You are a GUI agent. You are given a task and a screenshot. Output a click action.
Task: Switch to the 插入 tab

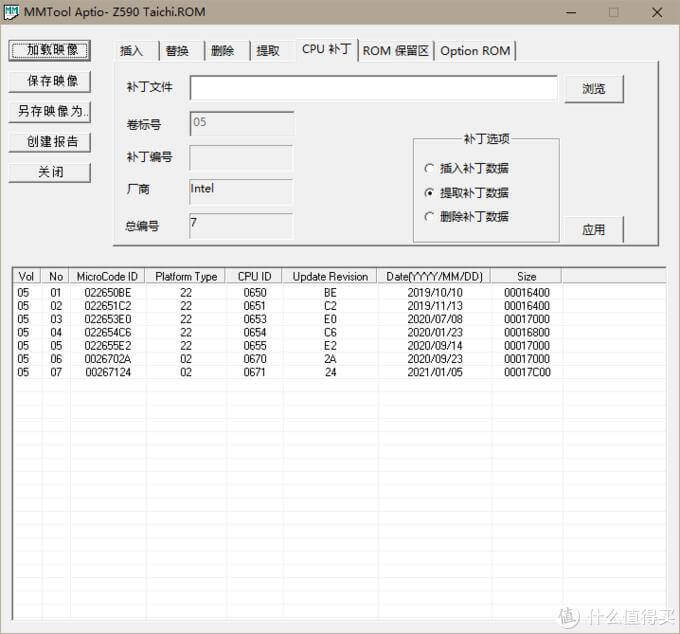click(132, 51)
